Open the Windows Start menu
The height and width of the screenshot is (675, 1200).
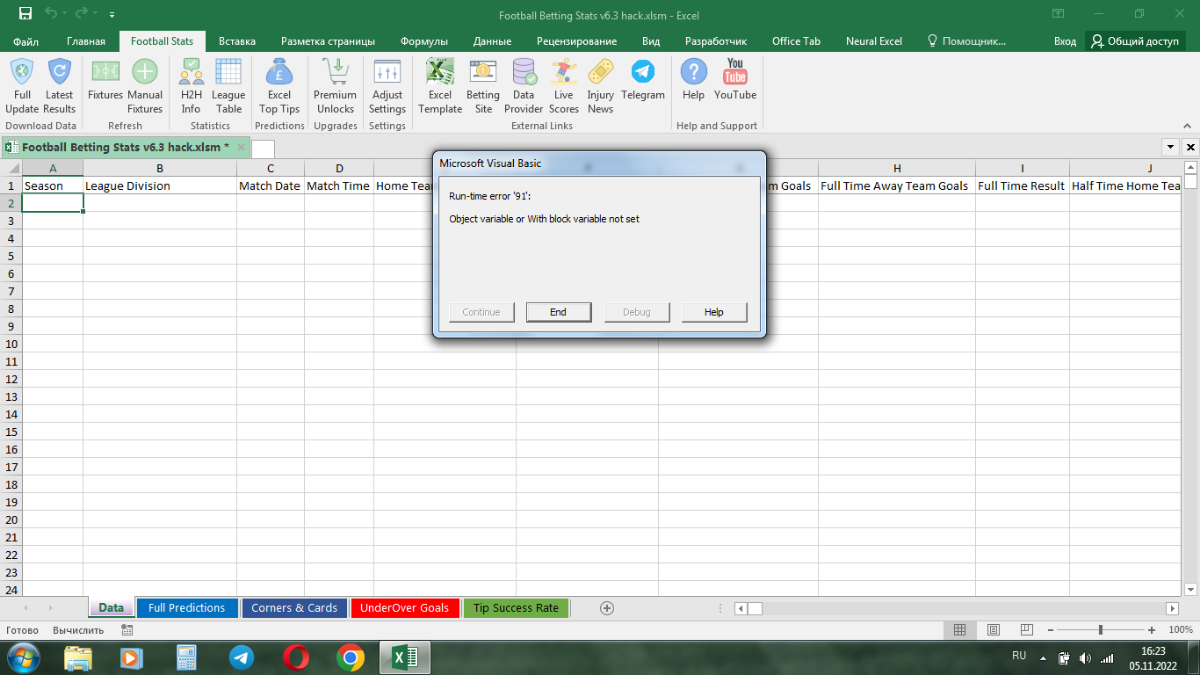(x=23, y=657)
